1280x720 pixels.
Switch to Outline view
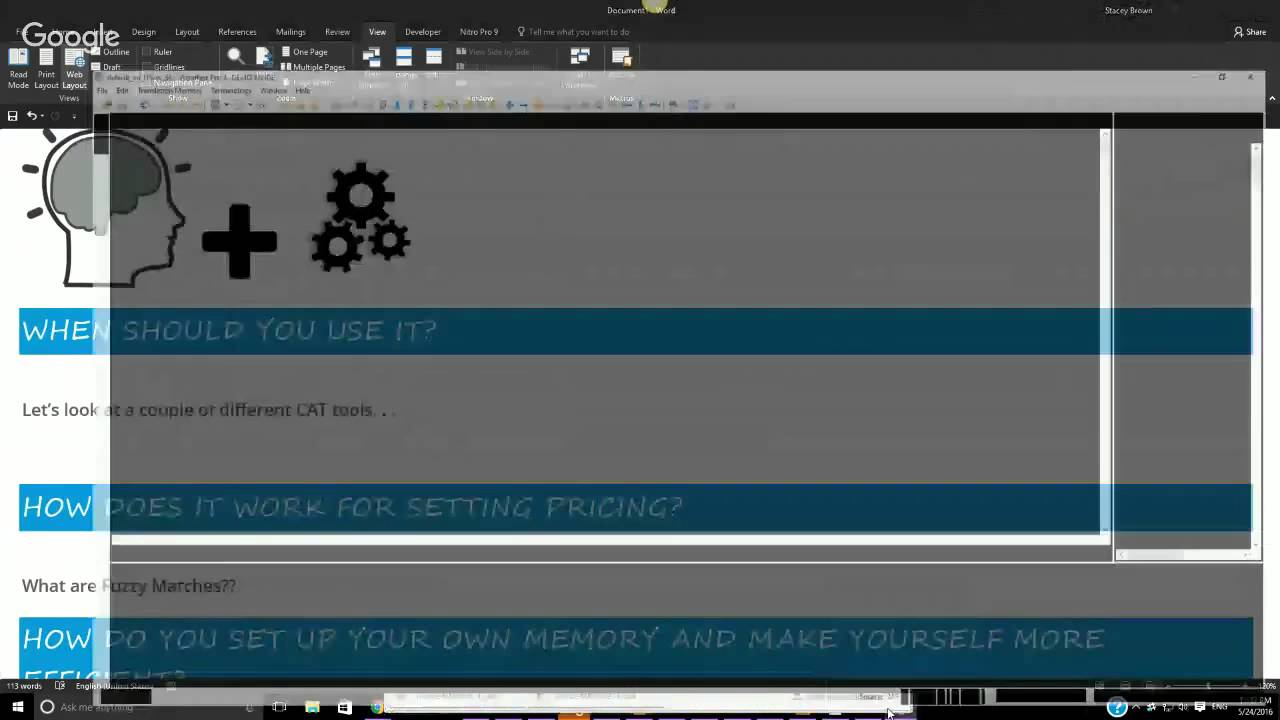[x=111, y=52]
